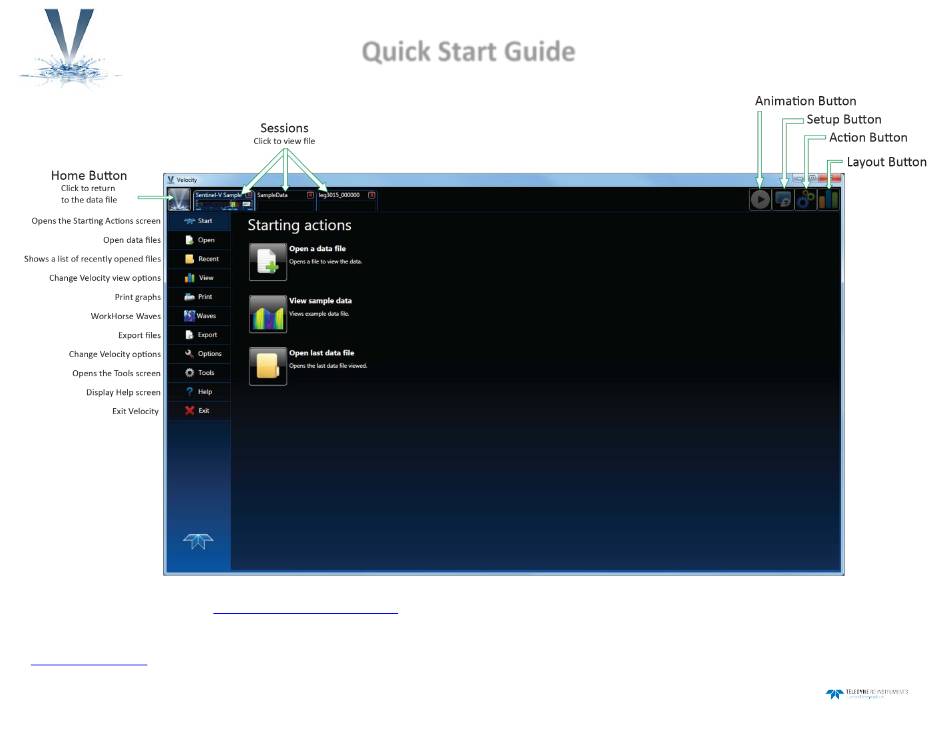The width and height of the screenshot is (950, 731).
Task: Open the Layout bar-chart button
Action: (x=828, y=199)
